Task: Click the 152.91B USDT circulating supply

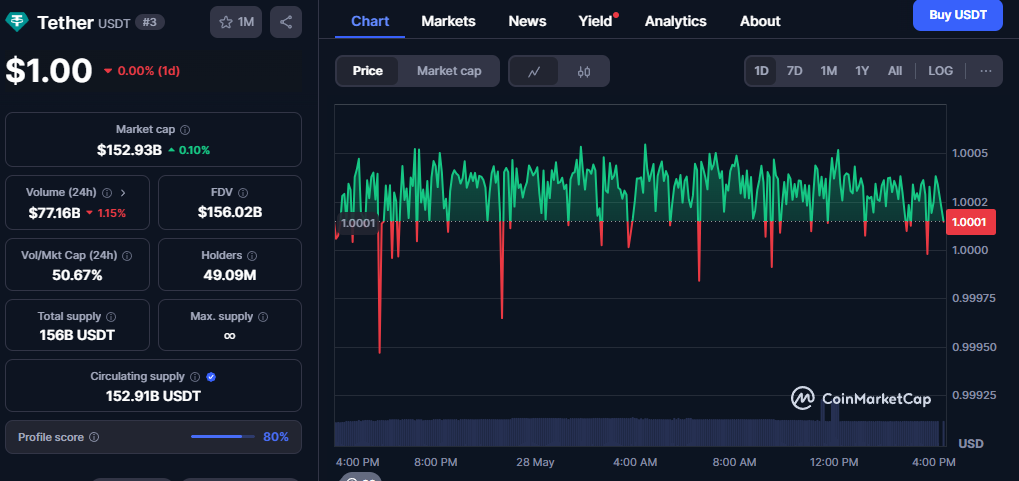Action: pos(153,396)
